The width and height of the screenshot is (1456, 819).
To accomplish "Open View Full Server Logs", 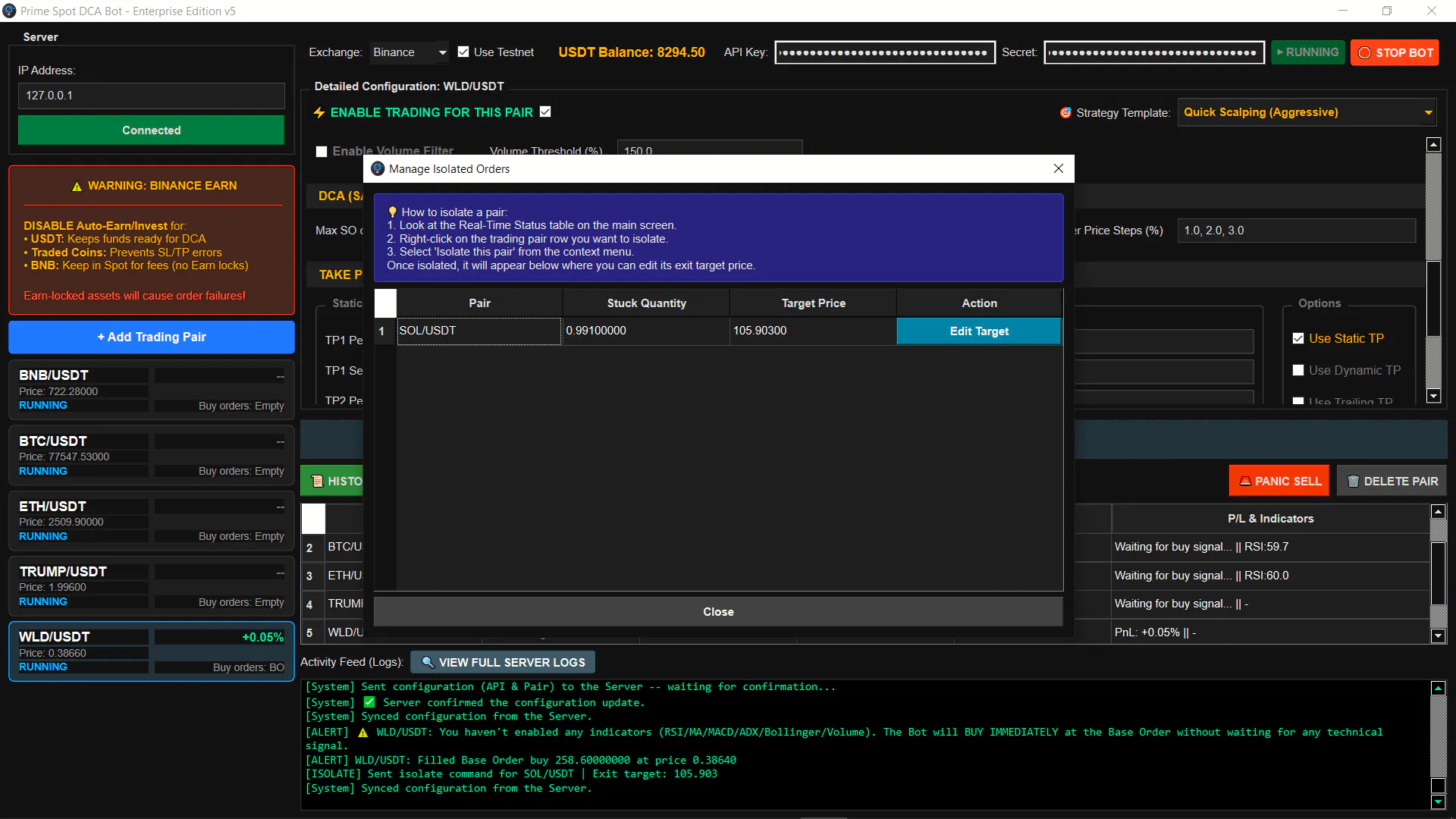I will pyautogui.click(x=503, y=662).
